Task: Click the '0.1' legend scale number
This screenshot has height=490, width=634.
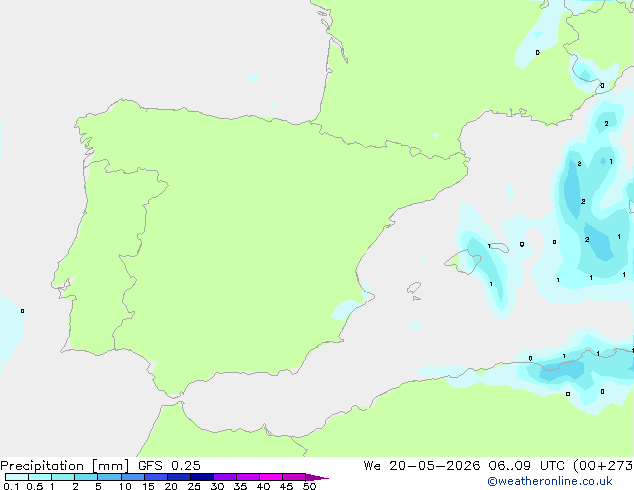Action: click(x=11, y=486)
